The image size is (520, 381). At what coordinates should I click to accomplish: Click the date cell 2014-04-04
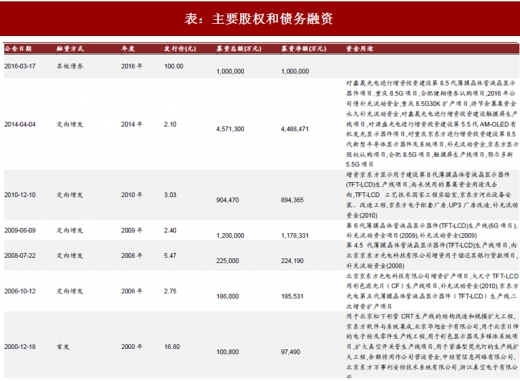click(x=20, y=124)
